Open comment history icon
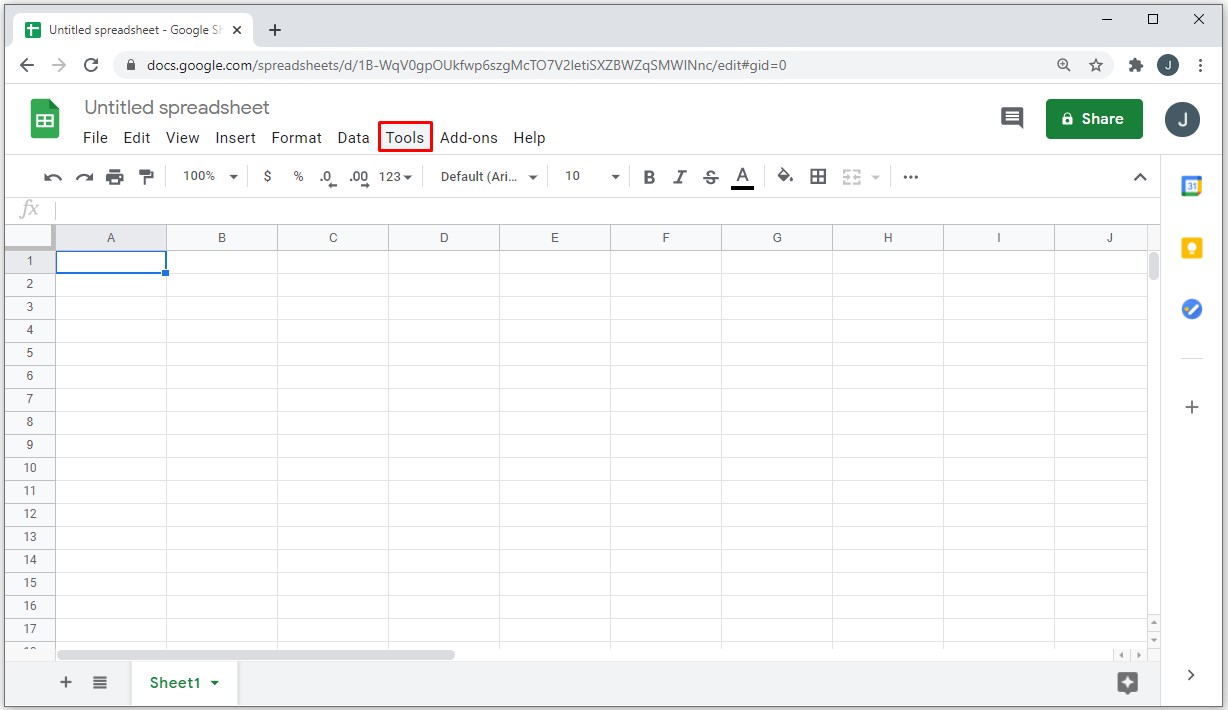This screenshot has width=1228, height=710. (x=1012, y=119)
